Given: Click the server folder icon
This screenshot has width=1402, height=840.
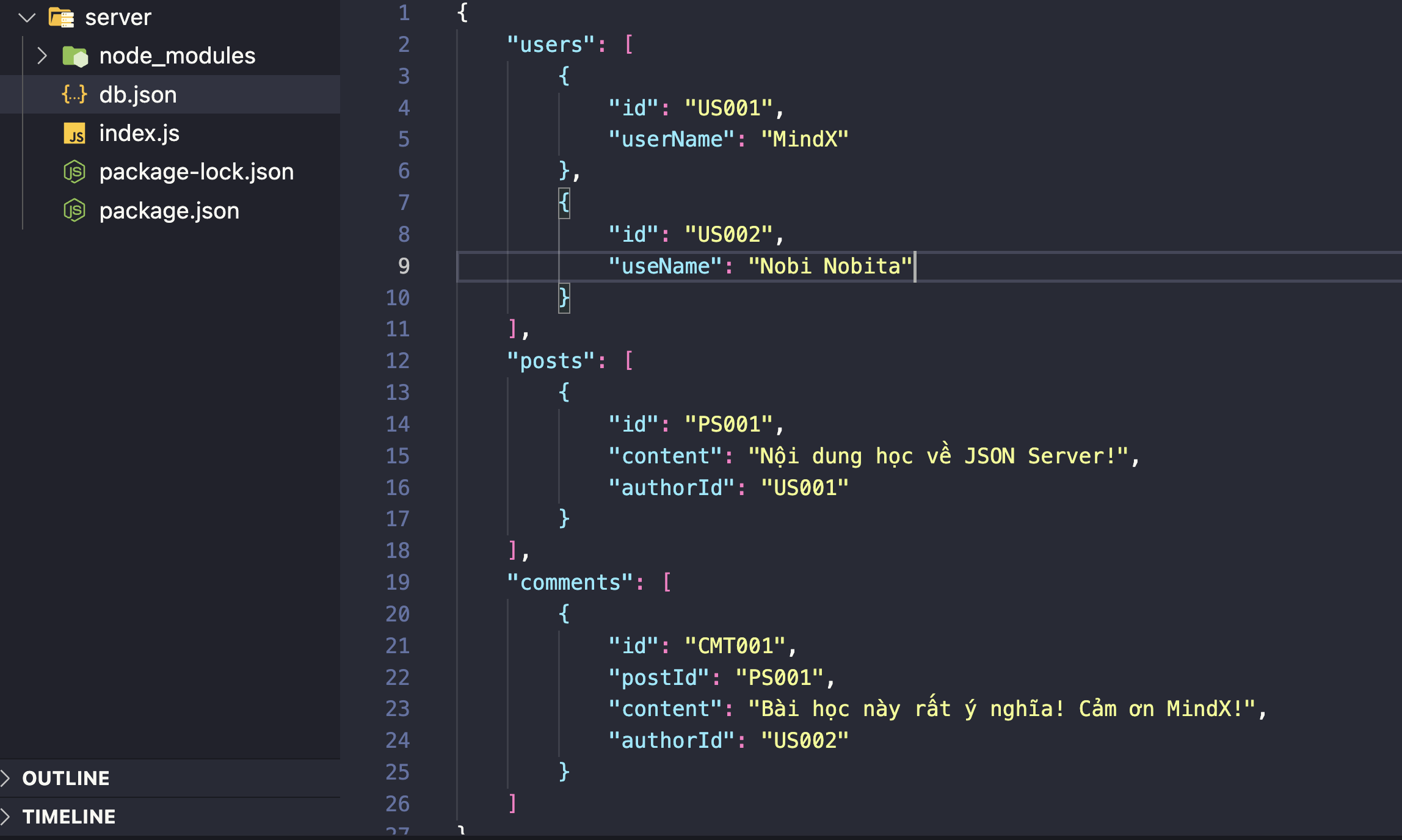Looking at the screenshot, I should (61, 17).
